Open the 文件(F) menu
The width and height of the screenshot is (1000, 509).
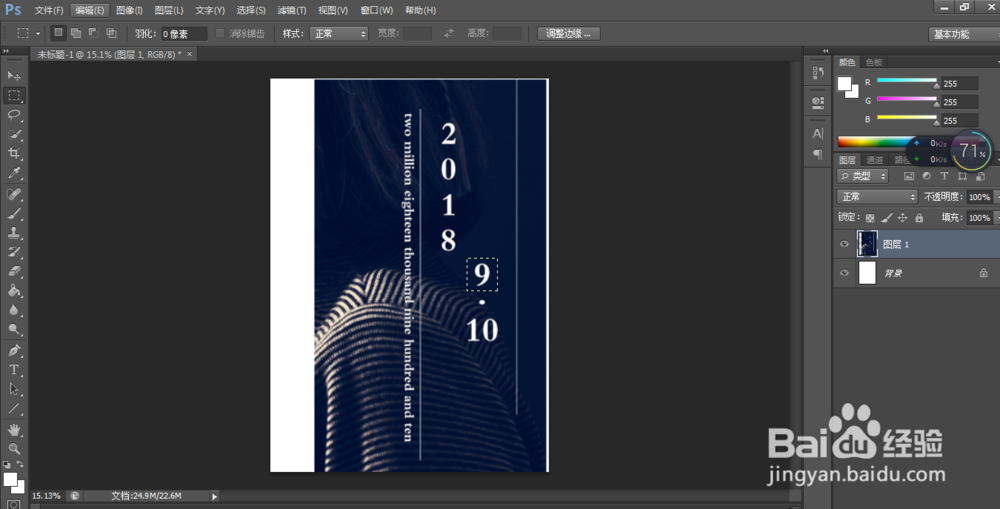[x=49, y=11]
